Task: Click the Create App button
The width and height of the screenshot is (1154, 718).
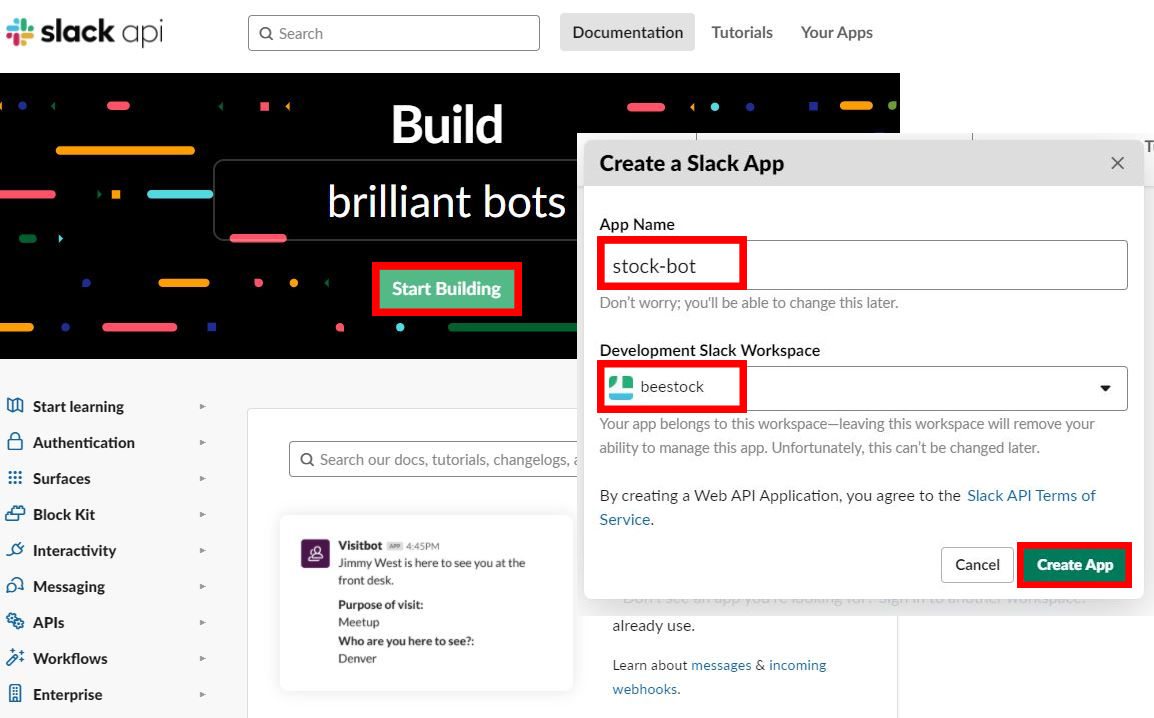Action: click(1075, 564)
